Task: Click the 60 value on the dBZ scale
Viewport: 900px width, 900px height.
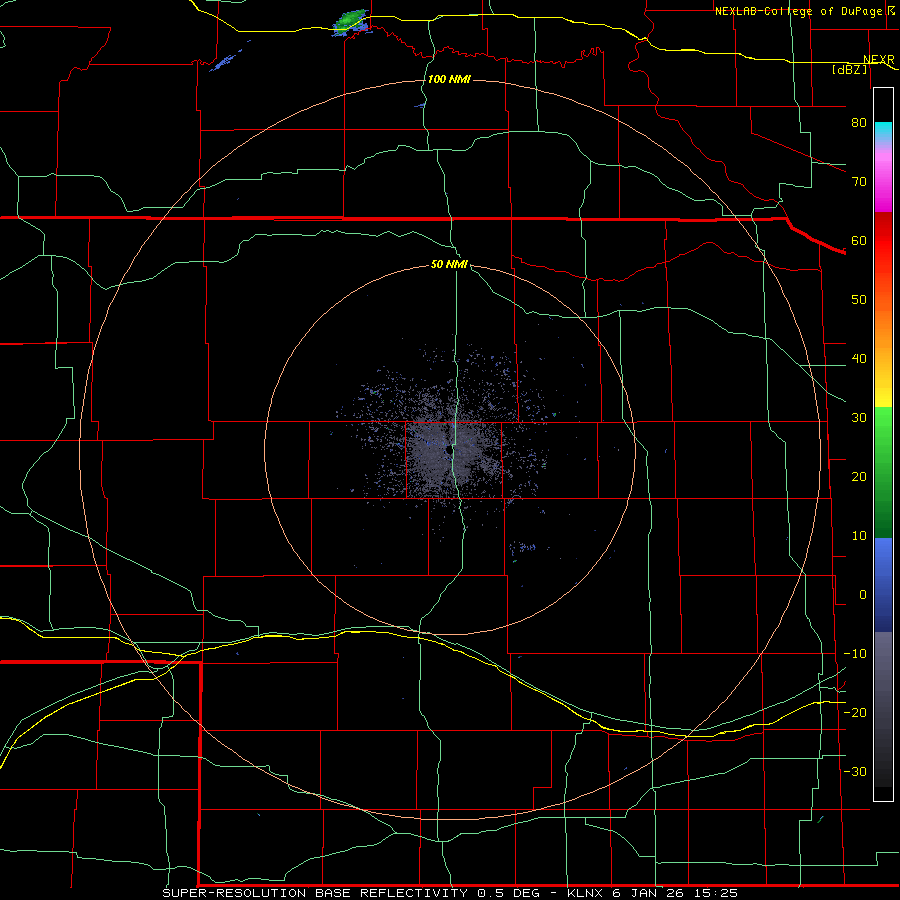Action: point(859,240)
